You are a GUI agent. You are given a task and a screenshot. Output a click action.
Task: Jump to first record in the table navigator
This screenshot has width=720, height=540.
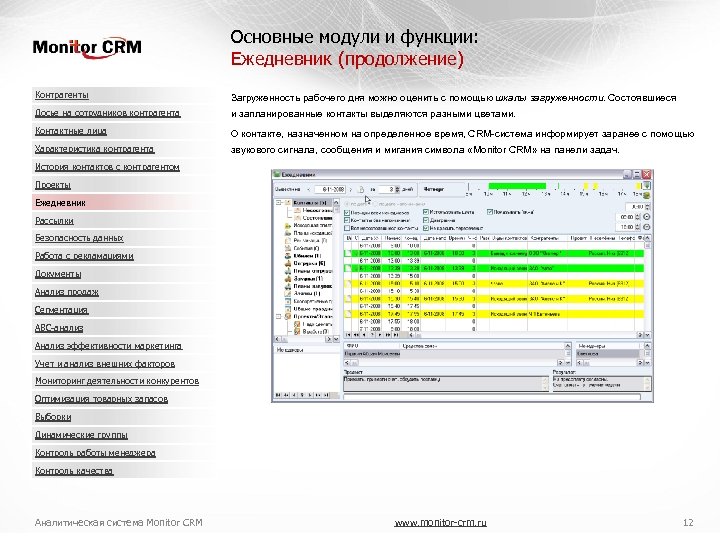point(349,336)
